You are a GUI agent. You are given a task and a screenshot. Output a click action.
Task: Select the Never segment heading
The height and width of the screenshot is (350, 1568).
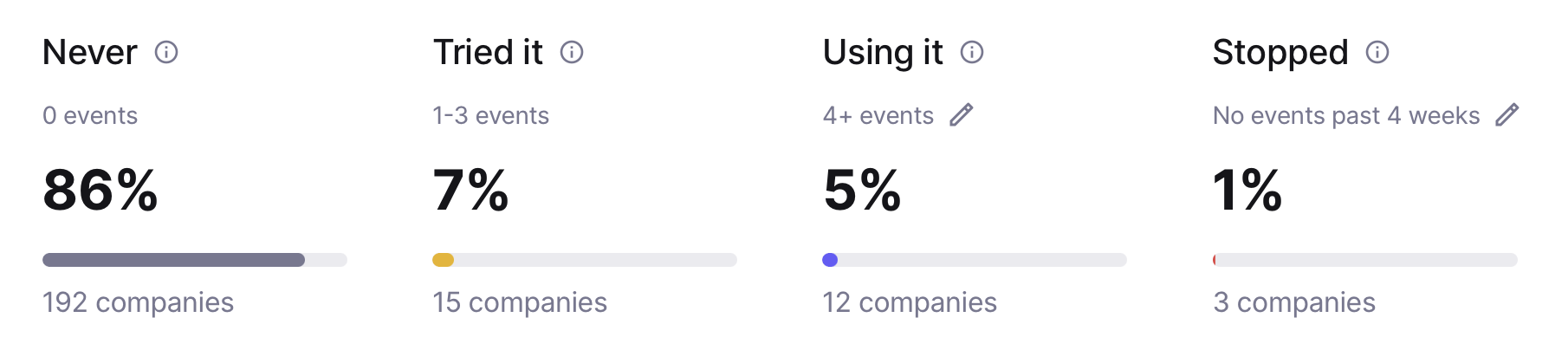90,53
